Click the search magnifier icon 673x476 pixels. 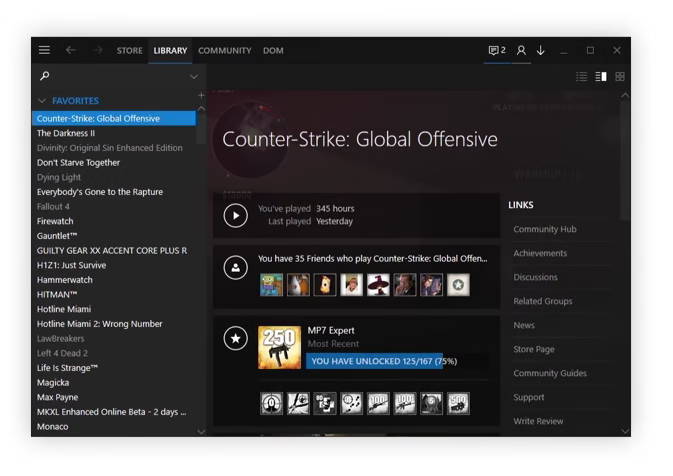tap(45, 76)
